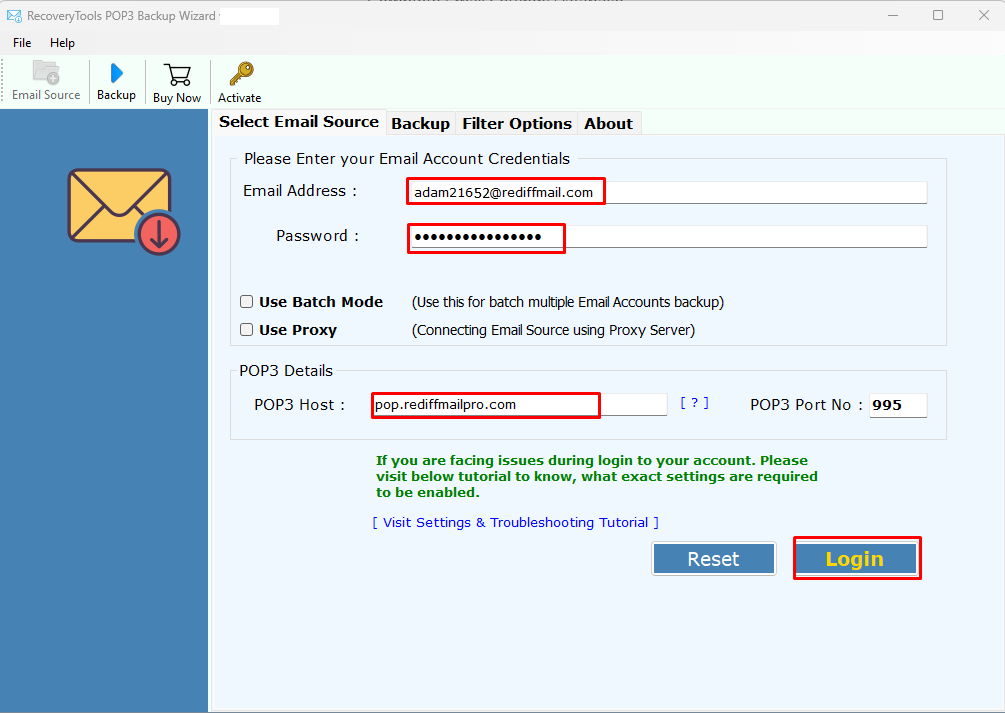Image resolution: width=1005 pixels, height=713 pixels.
Task: Click the Activate key icon
Action: [x=240, y=83]
